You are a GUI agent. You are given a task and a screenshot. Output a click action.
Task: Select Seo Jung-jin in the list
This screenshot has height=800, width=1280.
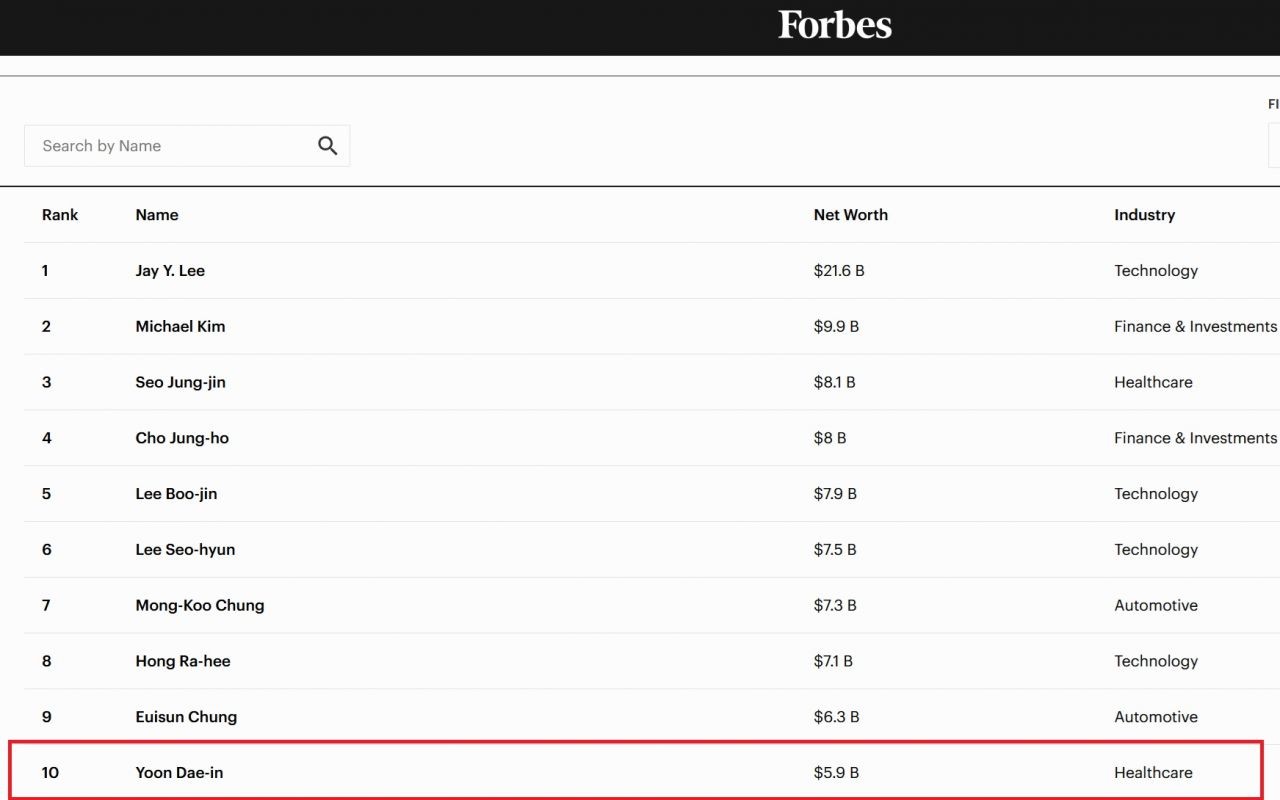click(180, 383)
